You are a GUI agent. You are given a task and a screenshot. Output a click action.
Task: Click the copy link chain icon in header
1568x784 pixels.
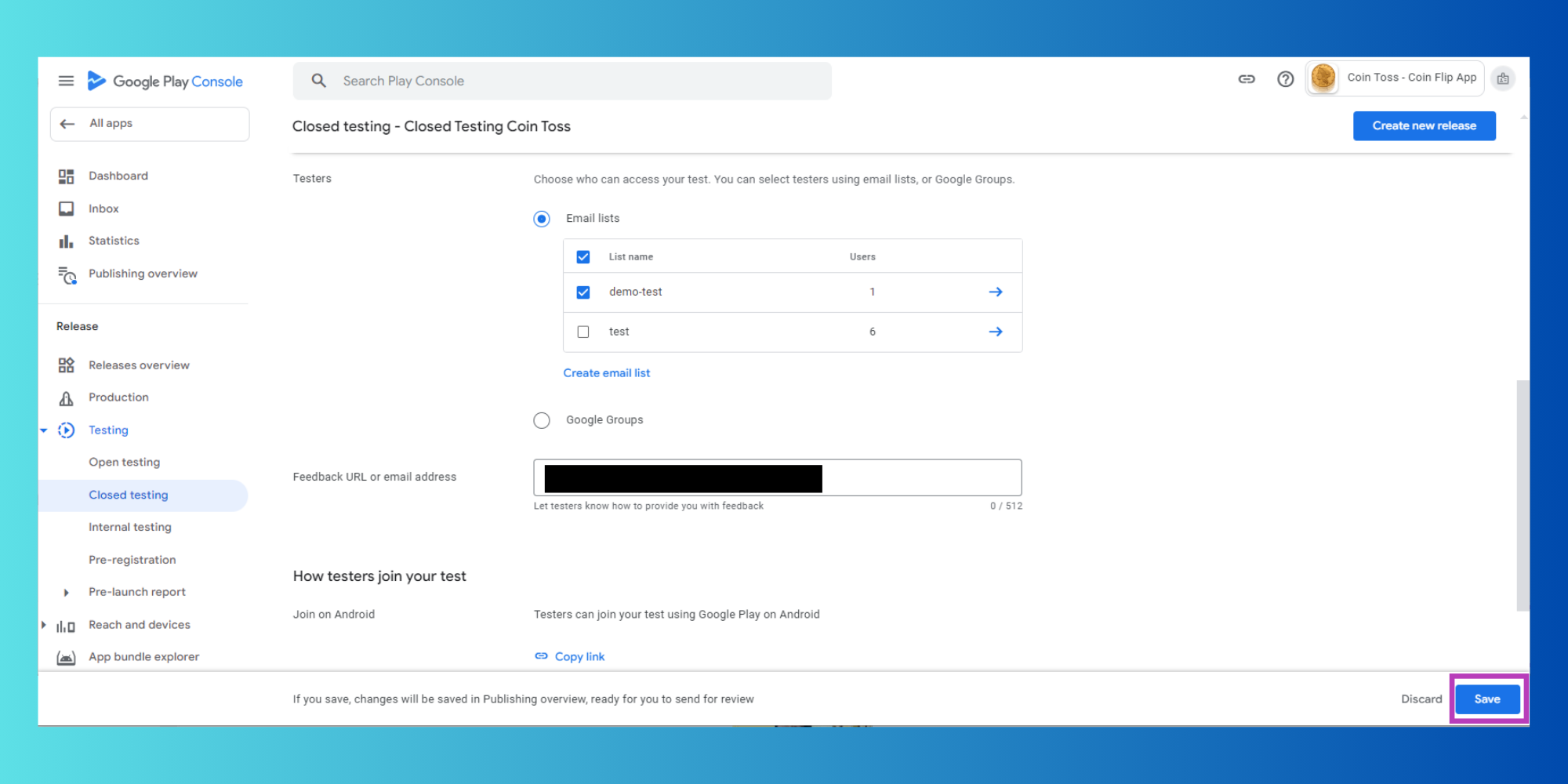coord(1247,78)
